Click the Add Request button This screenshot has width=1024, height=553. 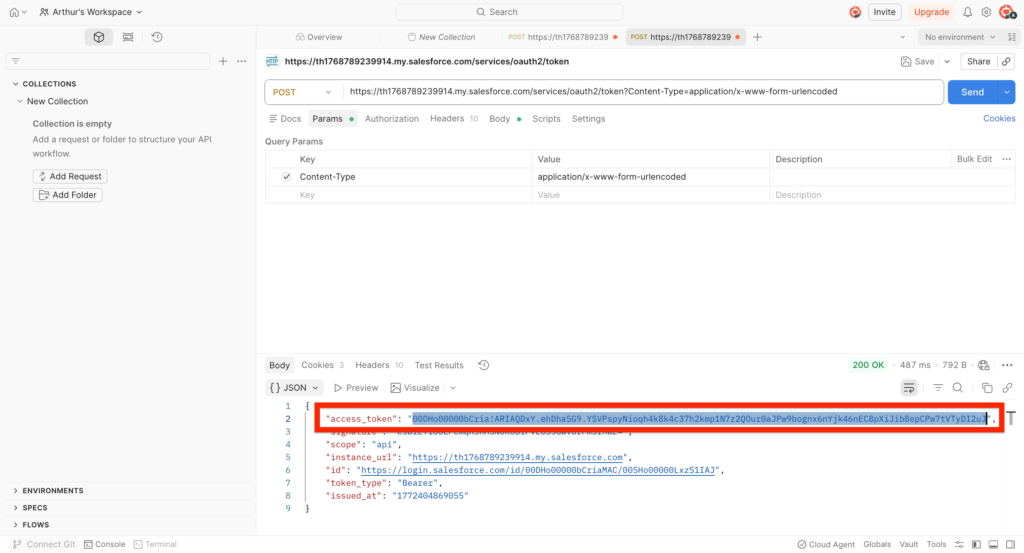click(x=70, y=176)
